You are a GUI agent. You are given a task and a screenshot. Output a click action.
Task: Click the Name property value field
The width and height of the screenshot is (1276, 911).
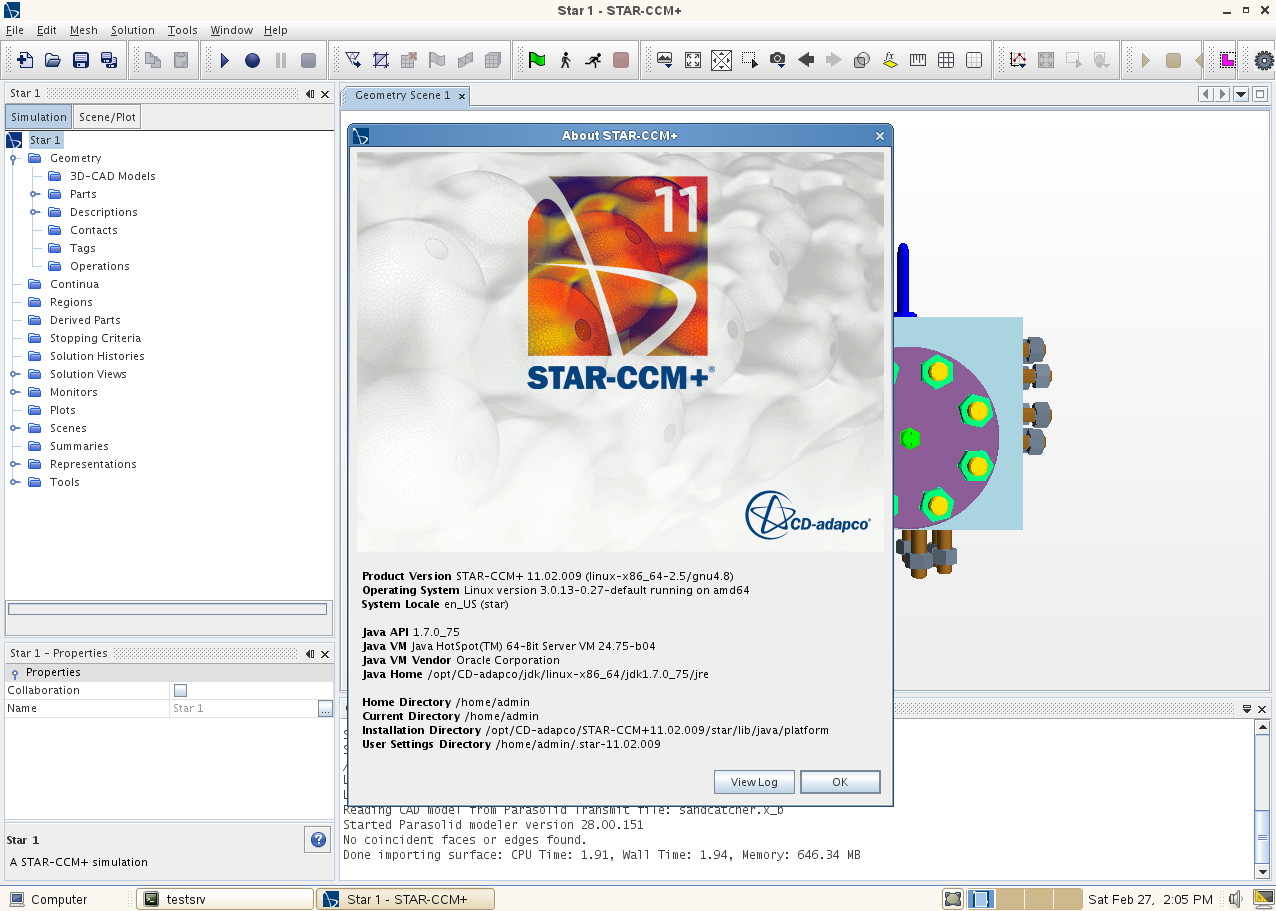244,708
